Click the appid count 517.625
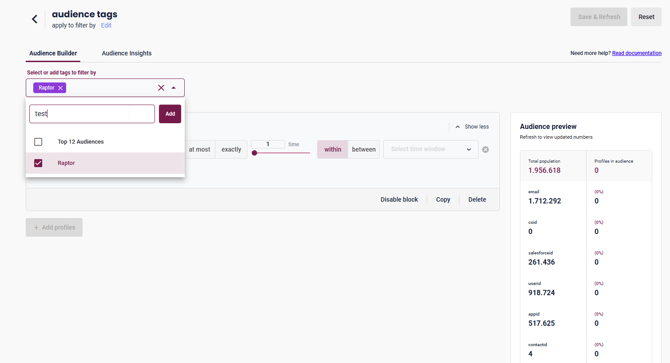The width and height of the screenshot is (670, 363). pos(541,323)
